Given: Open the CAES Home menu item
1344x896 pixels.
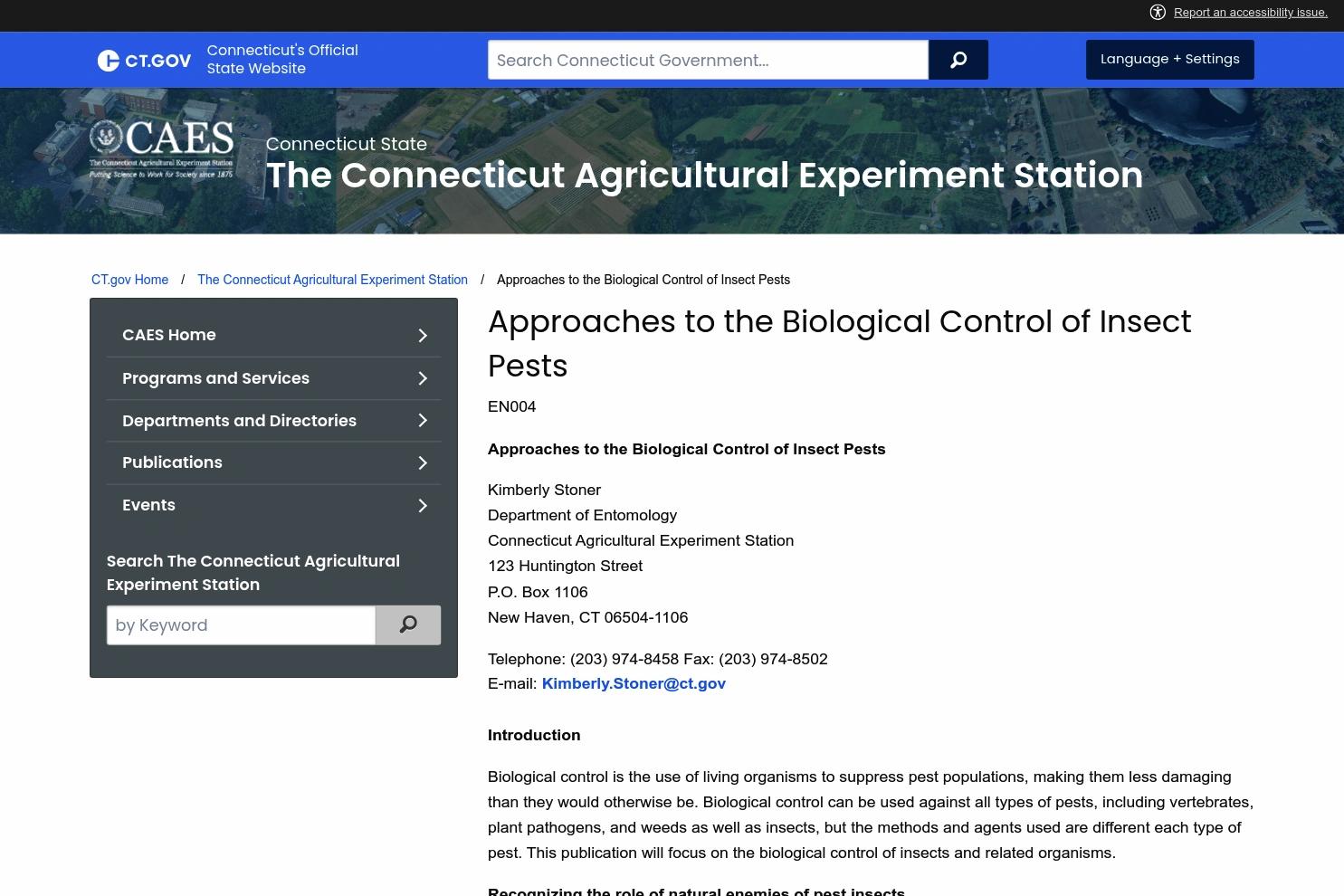Looking at the screenshot, I should point(169,335).
